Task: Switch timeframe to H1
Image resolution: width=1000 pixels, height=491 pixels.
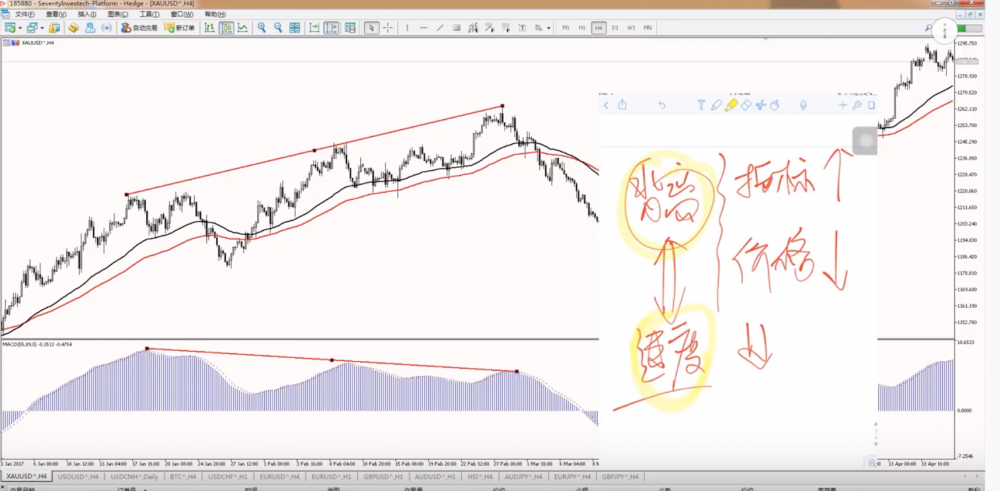Action: [582, 28]
